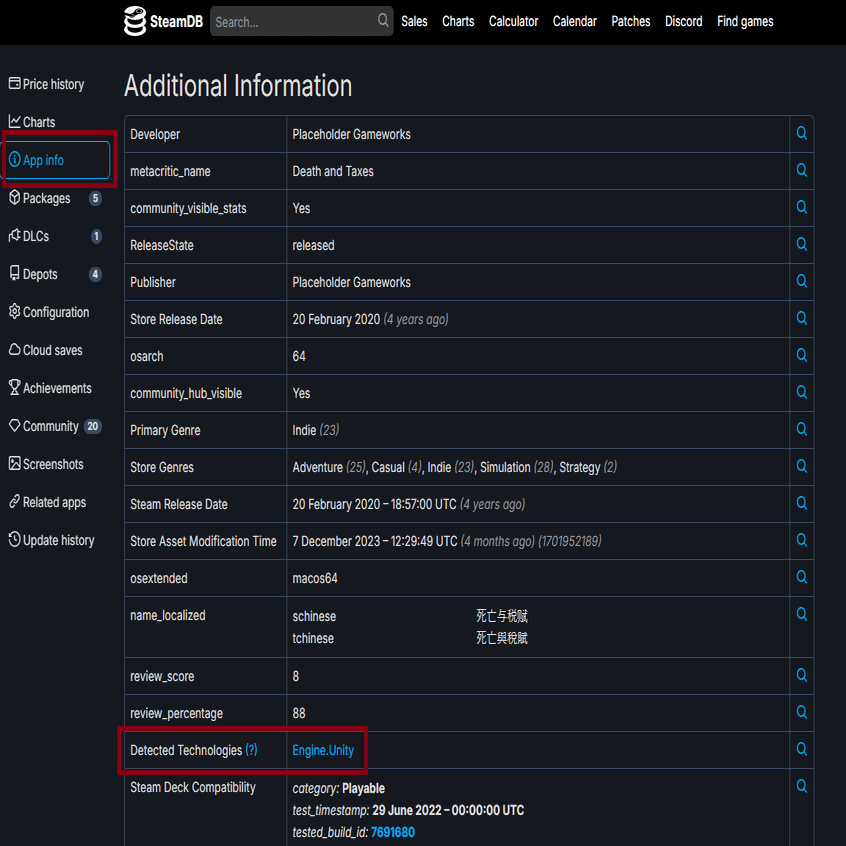Open Calculator in top navigation
The width and height of the screenshot is (846, 846).
coord(513,22)
